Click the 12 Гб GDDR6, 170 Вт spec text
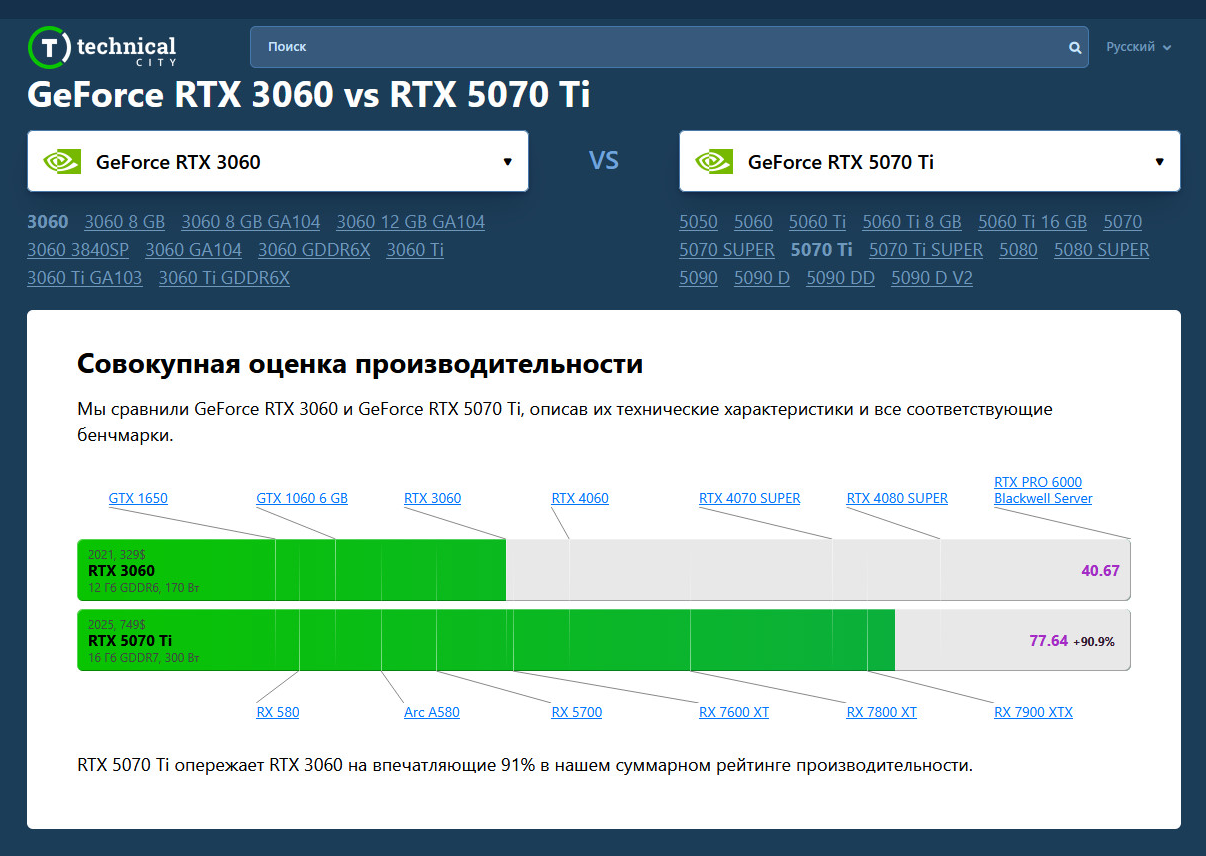 [144, 588]
